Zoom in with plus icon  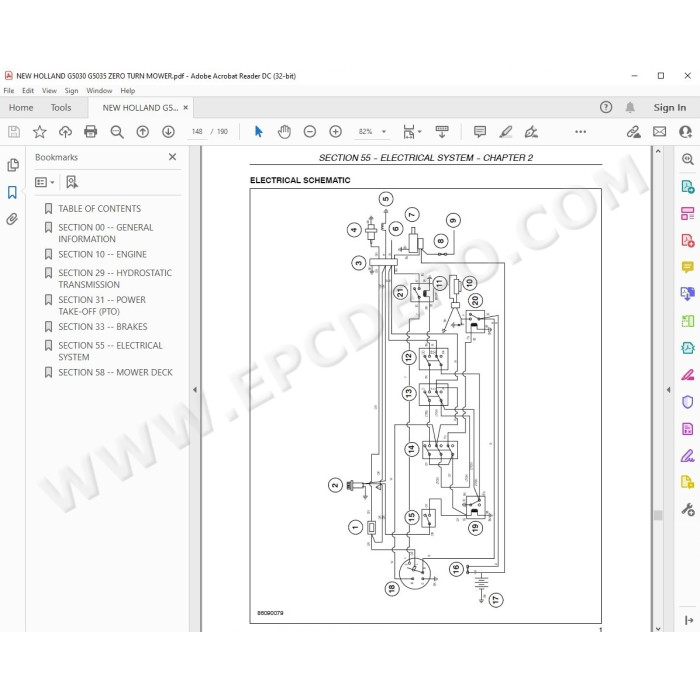(x=335, y=132)
